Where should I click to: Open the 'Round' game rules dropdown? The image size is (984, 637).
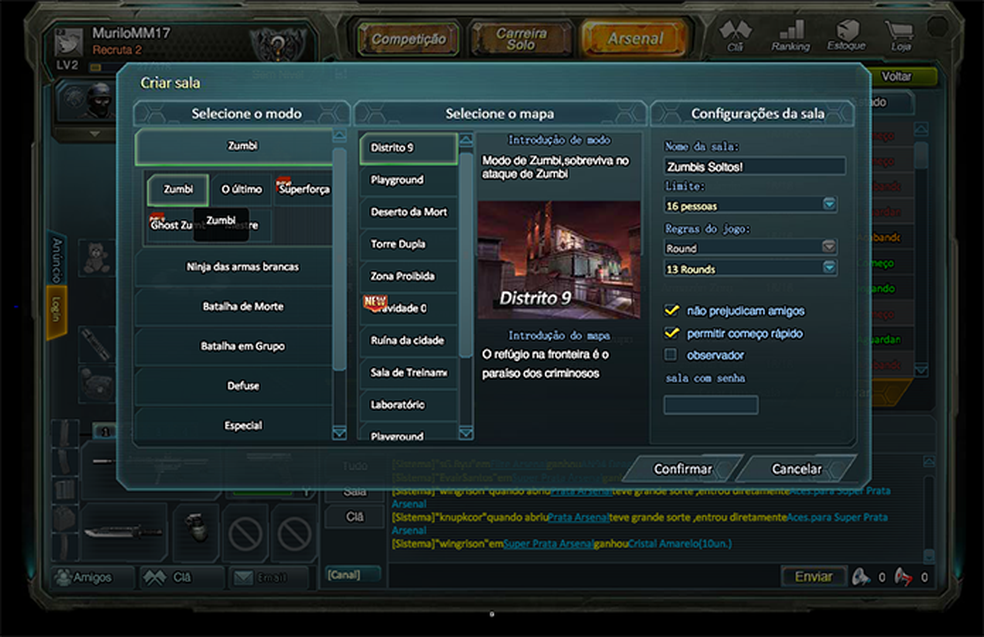coord(751,247)
